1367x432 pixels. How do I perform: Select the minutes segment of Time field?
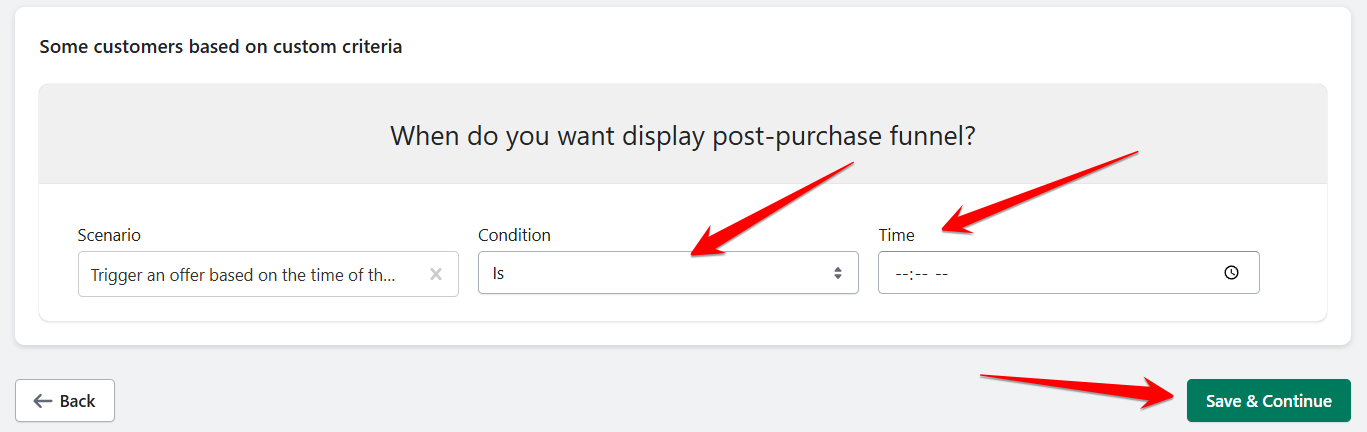coord(920,273)
